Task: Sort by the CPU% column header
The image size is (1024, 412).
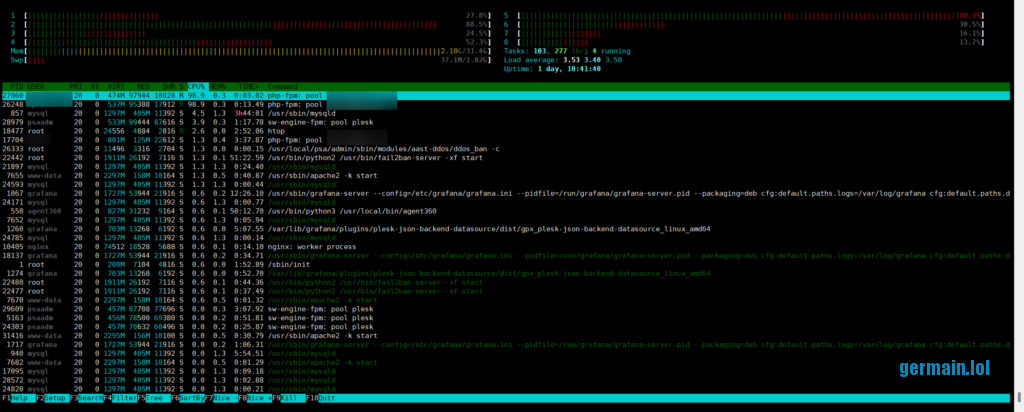Action: coord(196,87)
